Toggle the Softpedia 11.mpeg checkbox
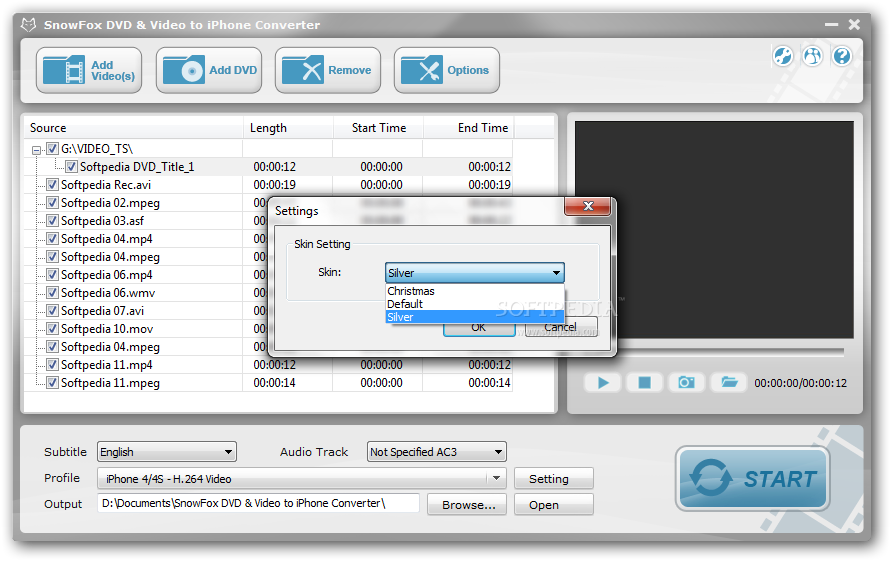The height and width of the screenshot is (561, 891). (x=52, y=383)
